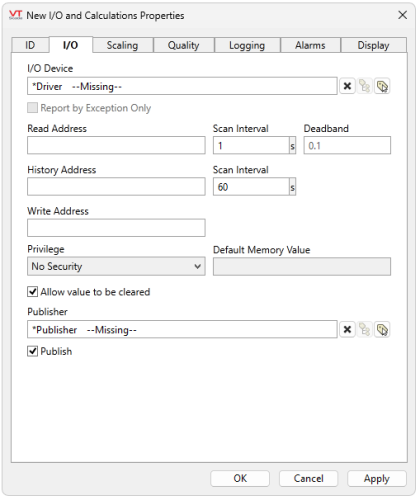
Task: Disable the Publish checkbox
Action: 32,351
